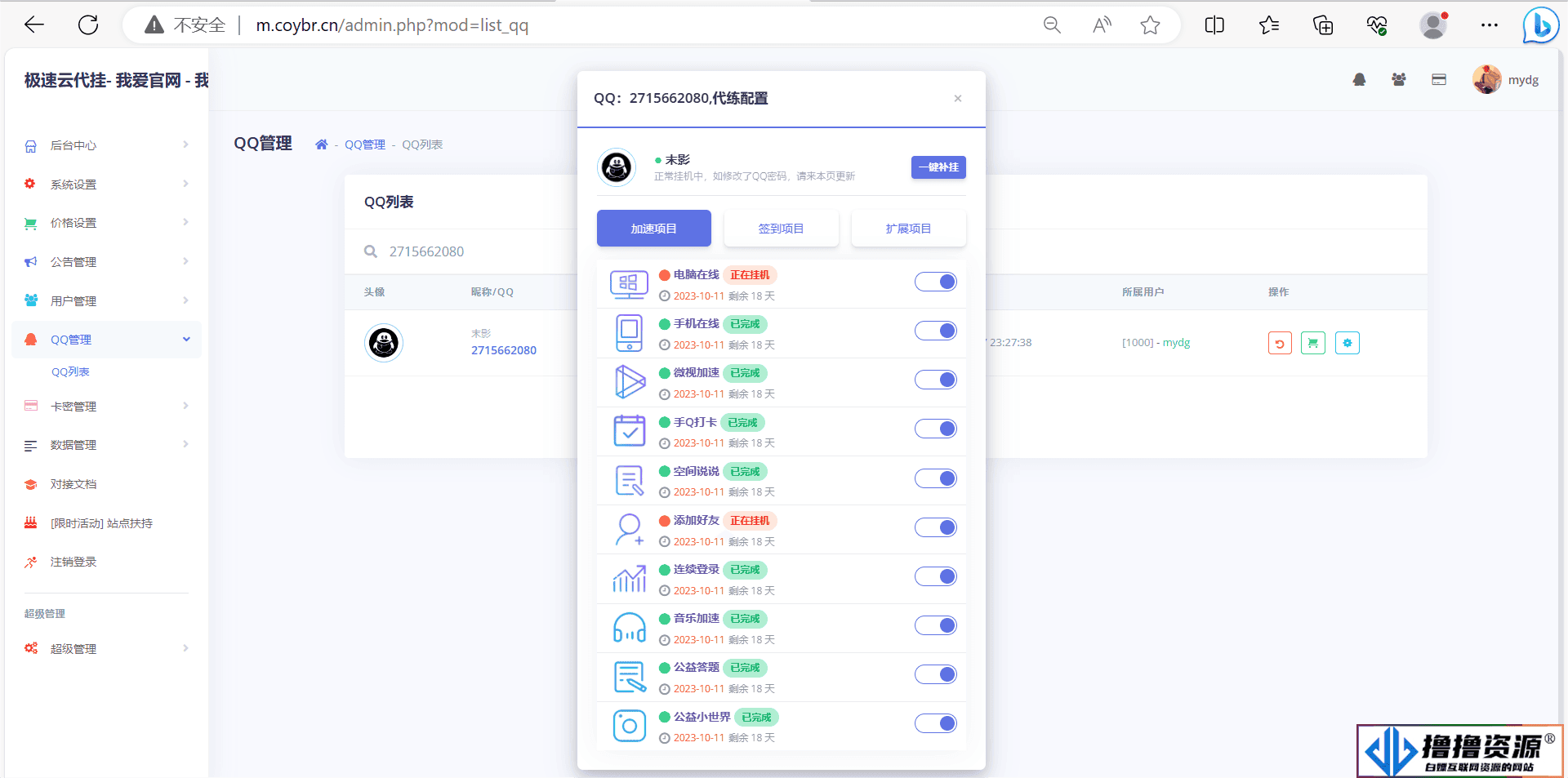This screenshot has height=778, width=1568.
Task: Collapse the QQ管理 sidebar menu
Action: pyautogui.click(x=106, y=340)
